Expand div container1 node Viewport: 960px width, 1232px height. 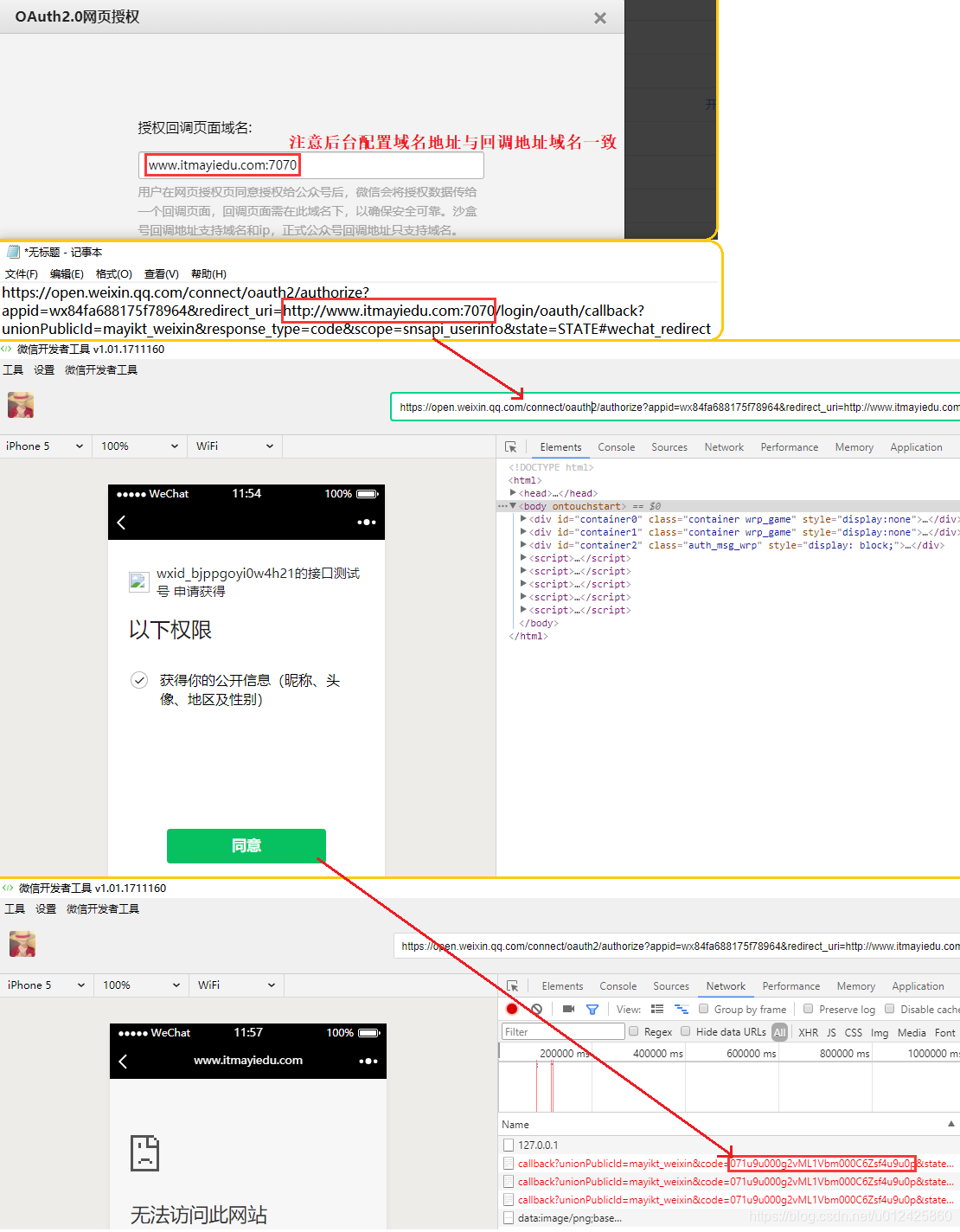tap(523, 532)
